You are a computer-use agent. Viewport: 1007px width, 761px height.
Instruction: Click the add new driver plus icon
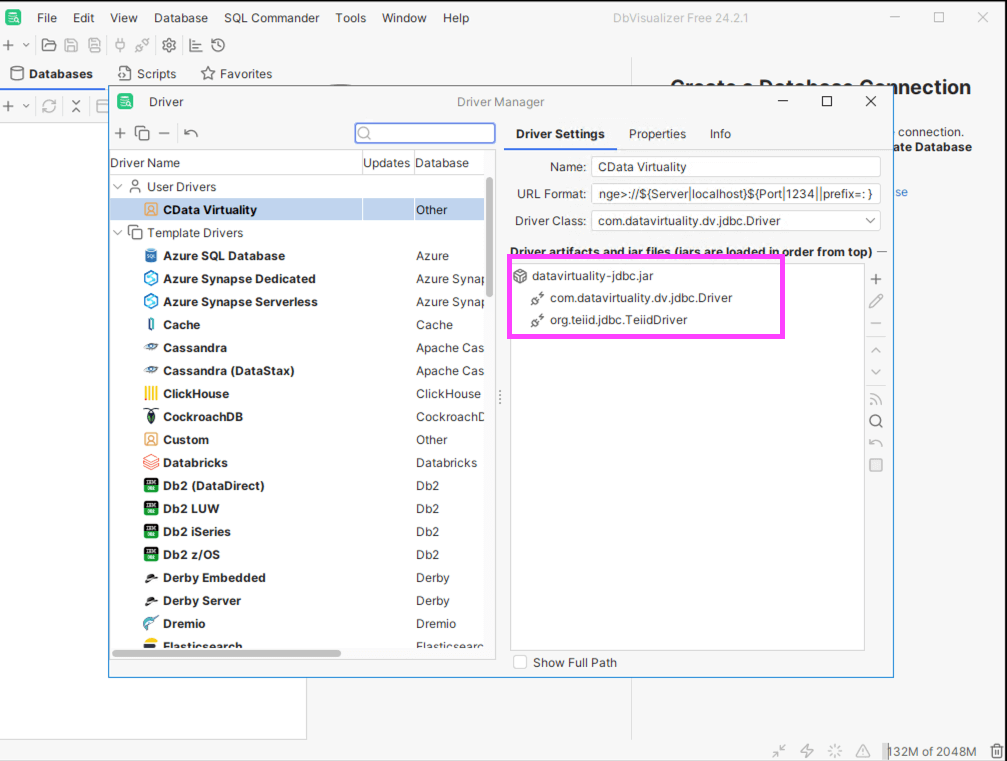pyautogui.click(x=120, y=133)
